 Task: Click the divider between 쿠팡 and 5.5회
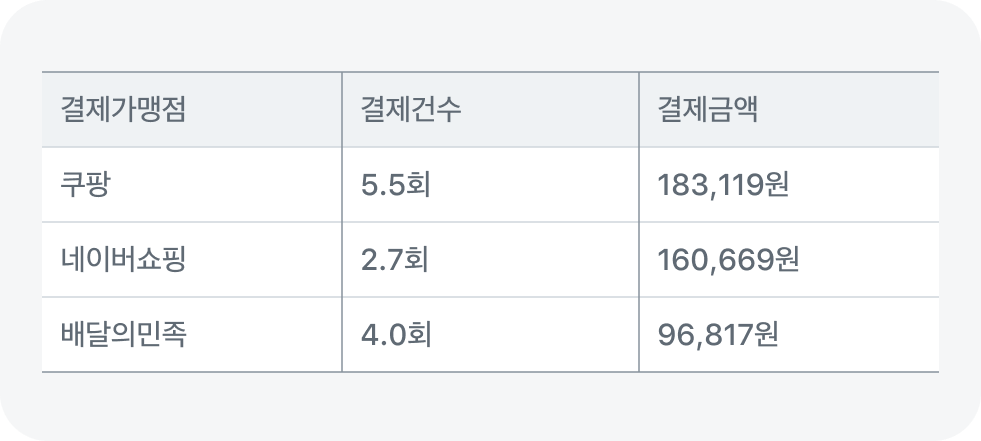342,185
